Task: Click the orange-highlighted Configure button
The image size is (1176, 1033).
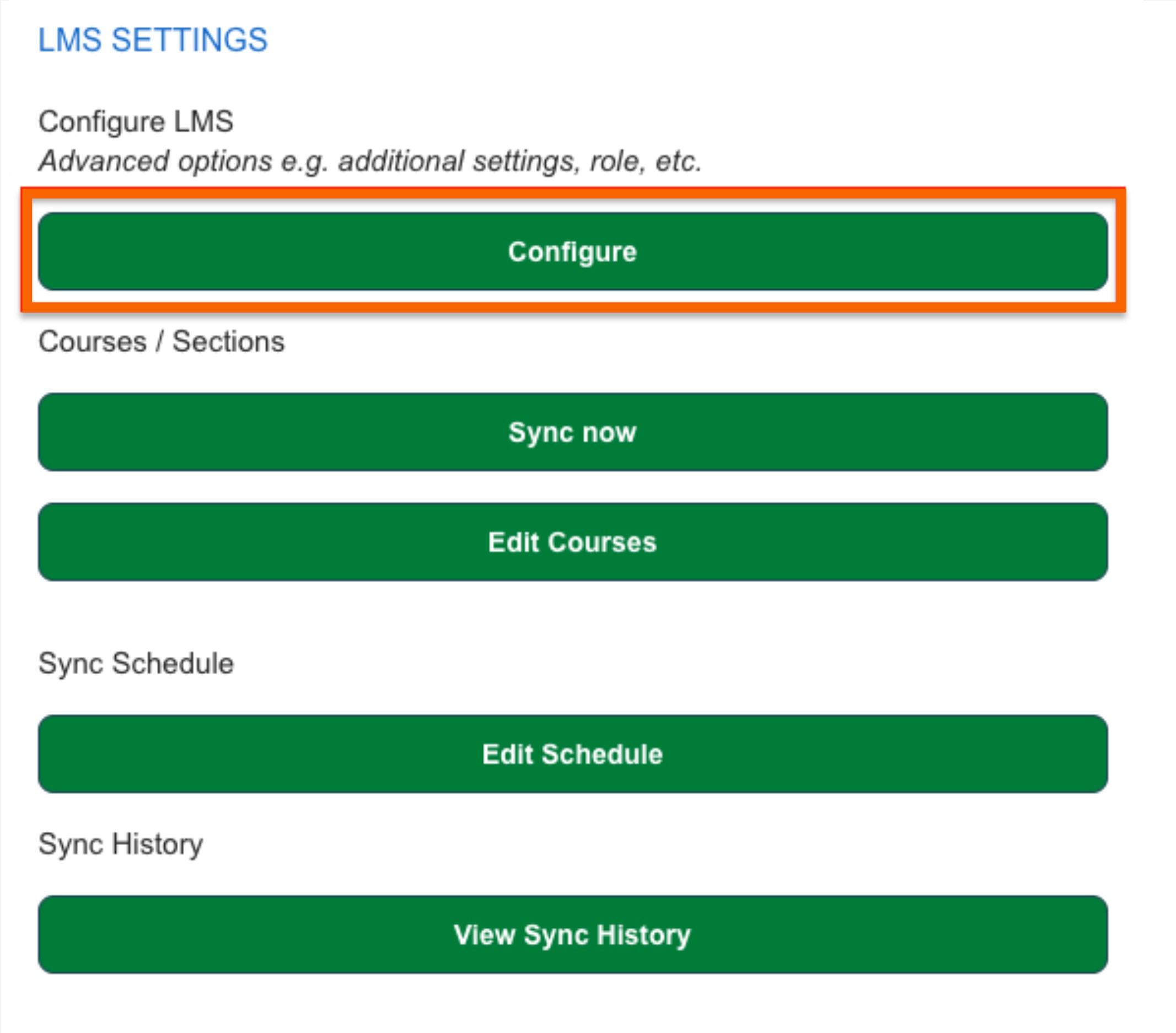Action: (572, 251)
